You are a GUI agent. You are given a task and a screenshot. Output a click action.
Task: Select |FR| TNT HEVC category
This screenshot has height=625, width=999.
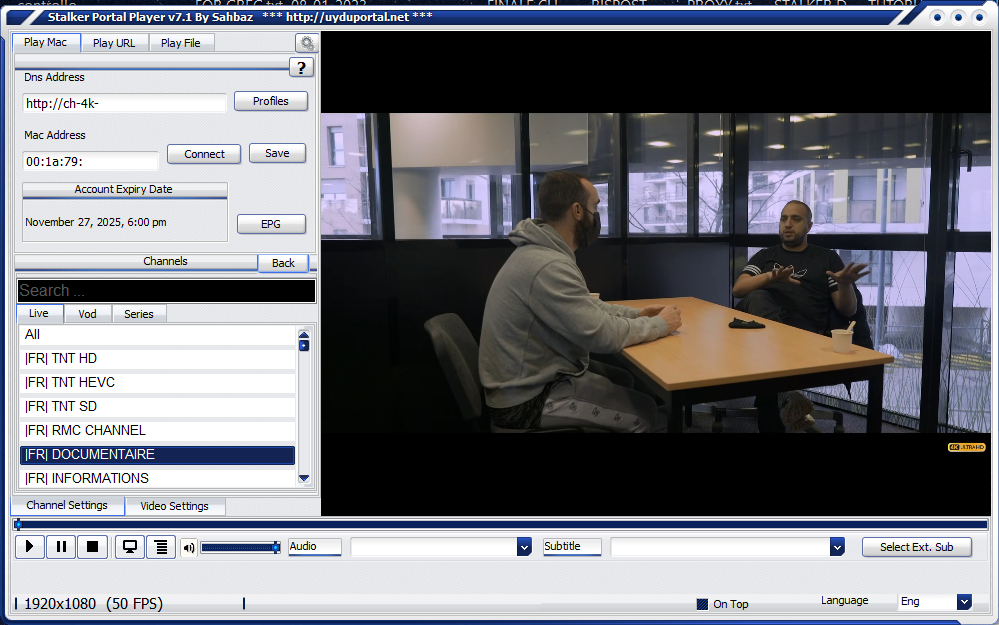(x=157, y=383)
